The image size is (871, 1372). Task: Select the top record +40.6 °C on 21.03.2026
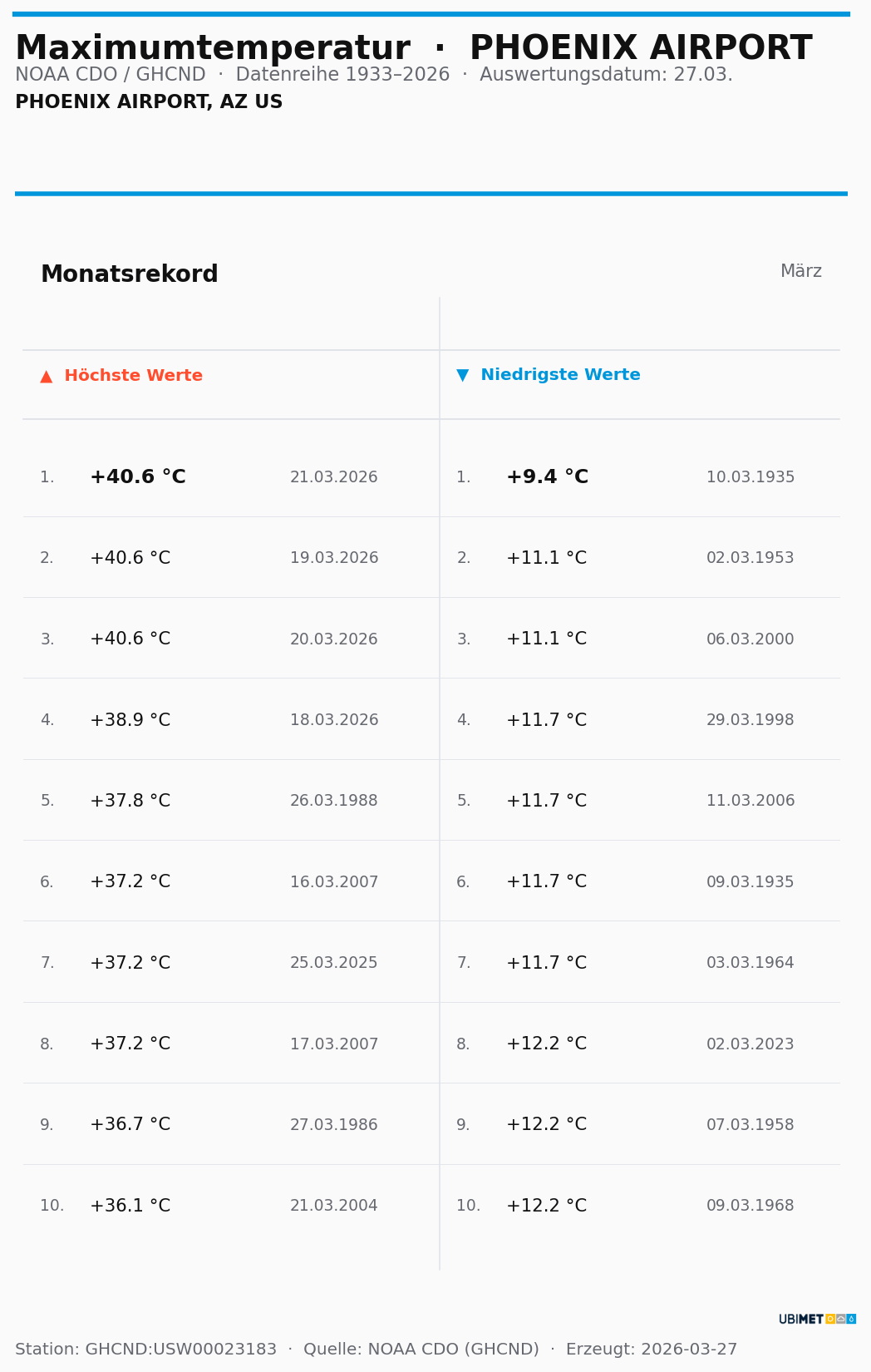tap(138, 477)
